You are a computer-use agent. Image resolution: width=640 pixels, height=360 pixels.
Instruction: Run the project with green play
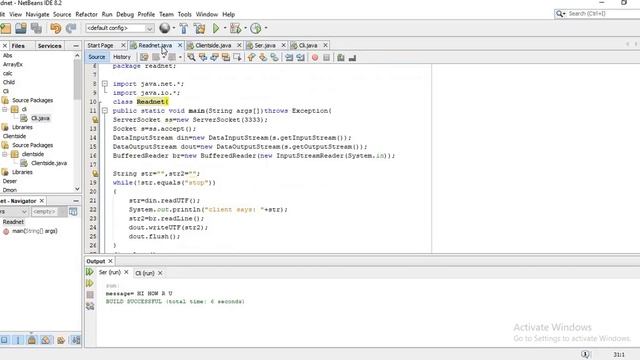(x=216, y=28)
